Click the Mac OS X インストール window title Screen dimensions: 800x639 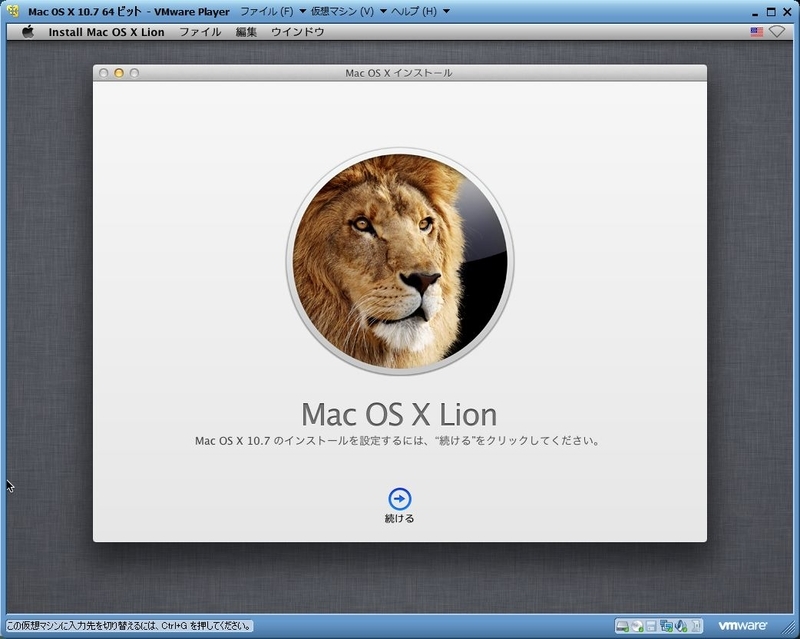(399, 73)
